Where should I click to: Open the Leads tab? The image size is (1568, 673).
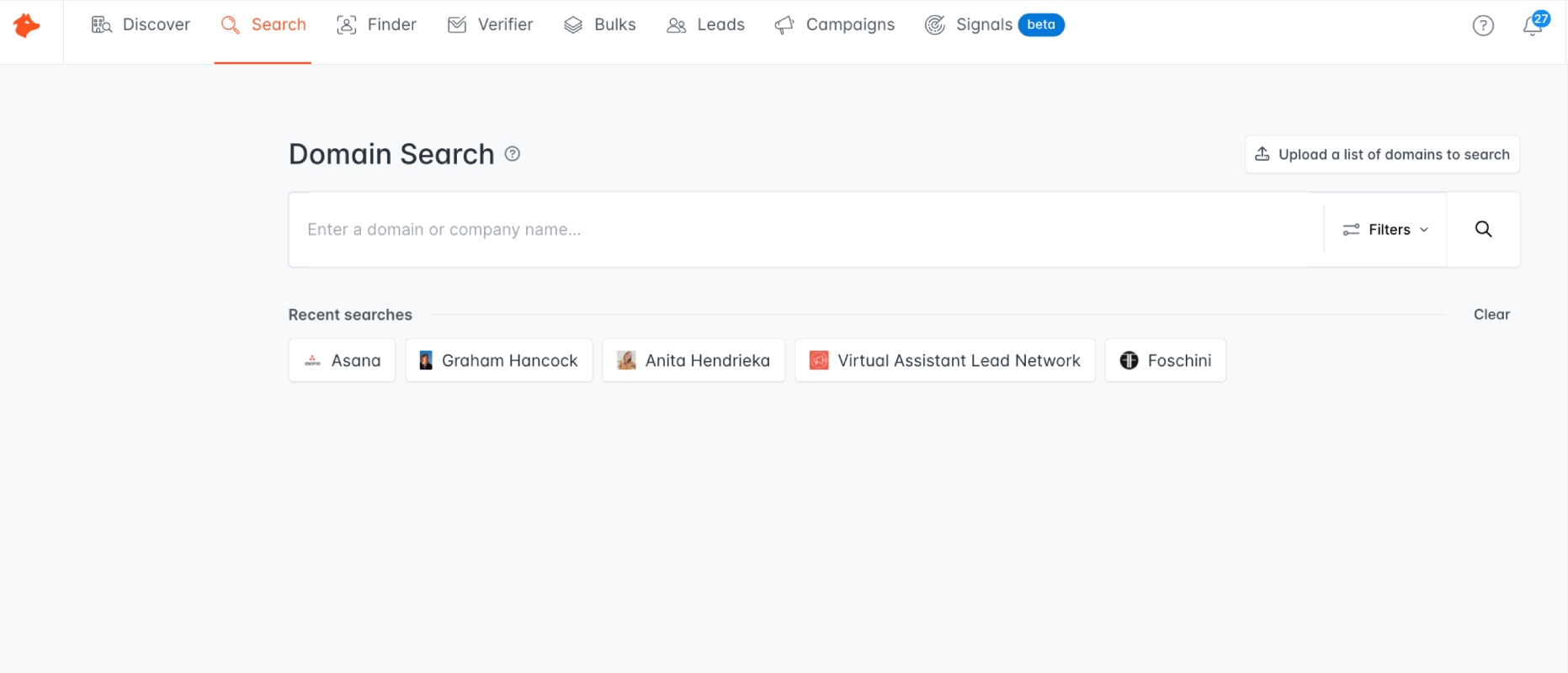[x=705, y=25]
